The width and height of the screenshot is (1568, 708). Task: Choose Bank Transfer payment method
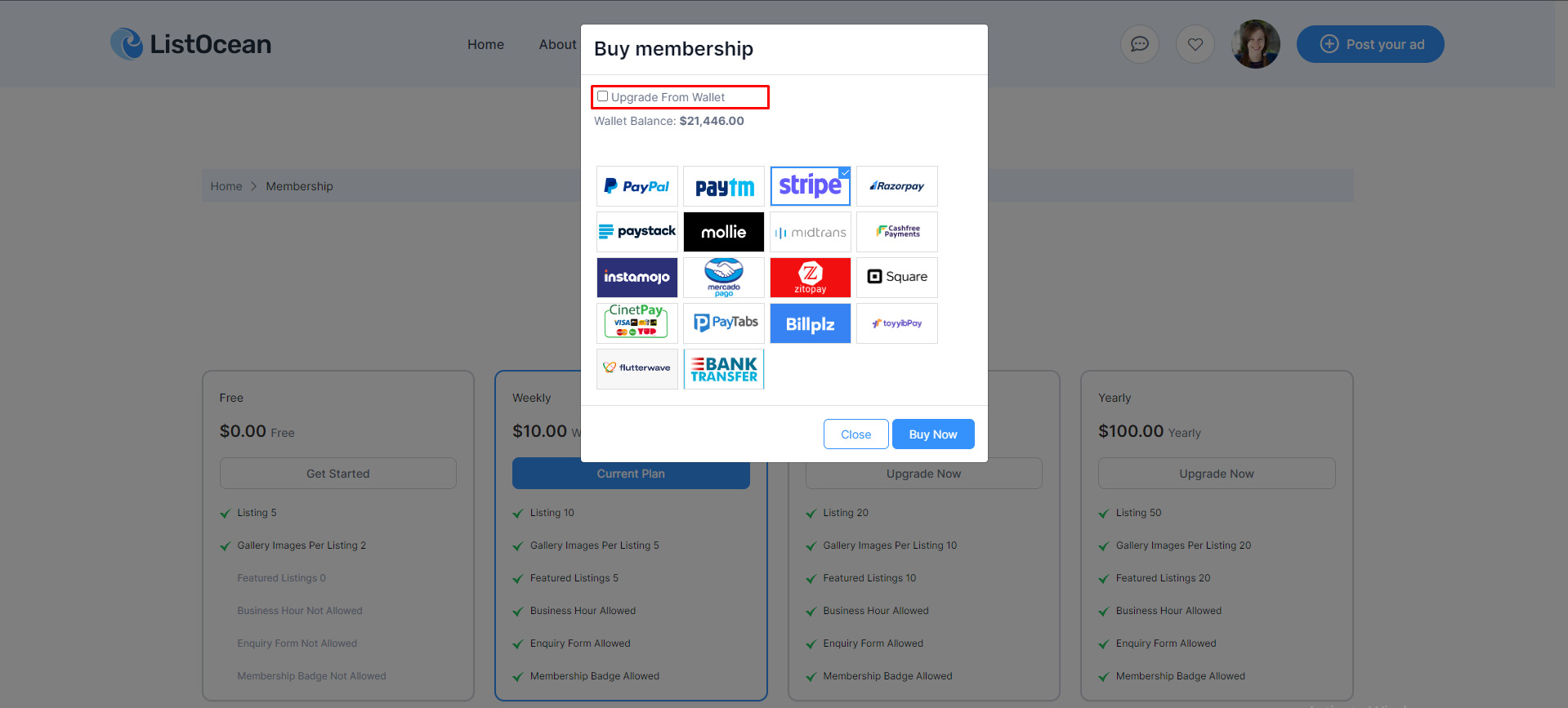pyautogui.click(x=724, y=369)
